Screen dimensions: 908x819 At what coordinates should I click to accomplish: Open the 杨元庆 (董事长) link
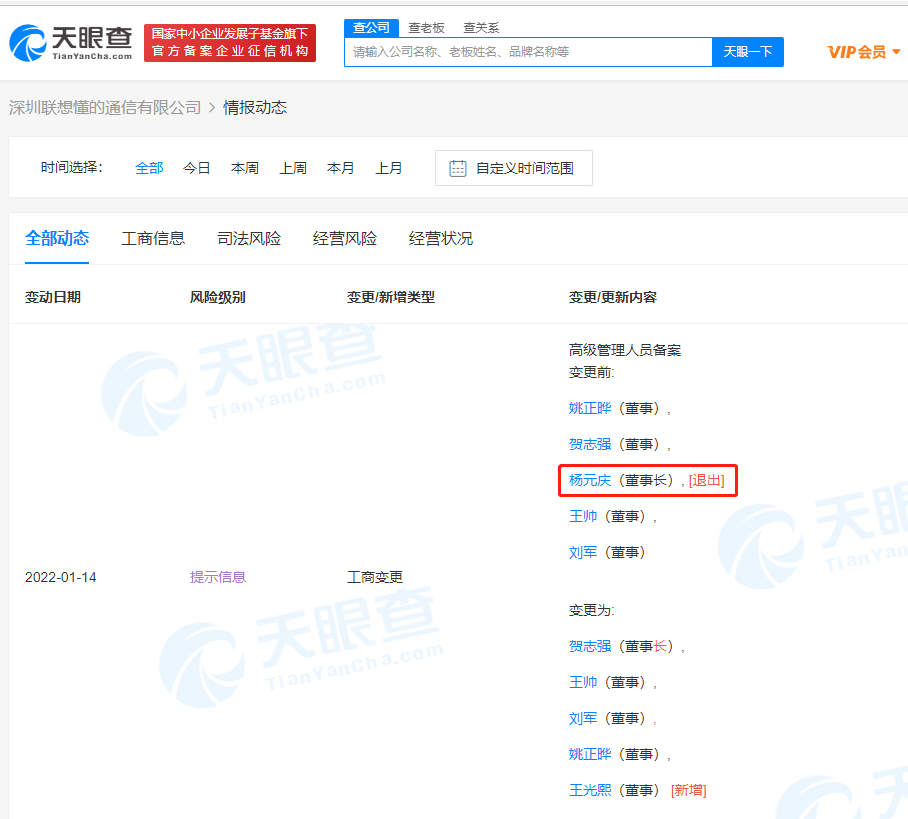point(590,480)
